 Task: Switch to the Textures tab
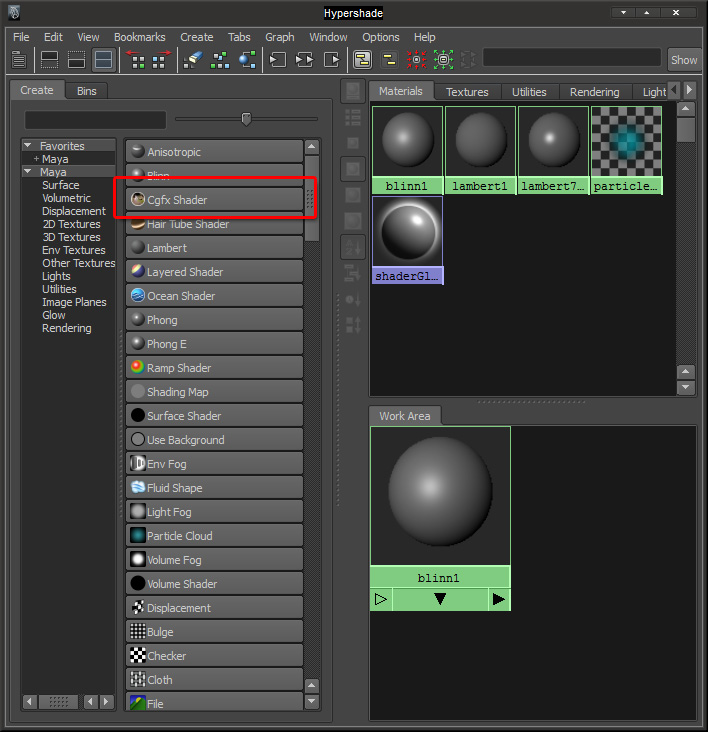467,92
